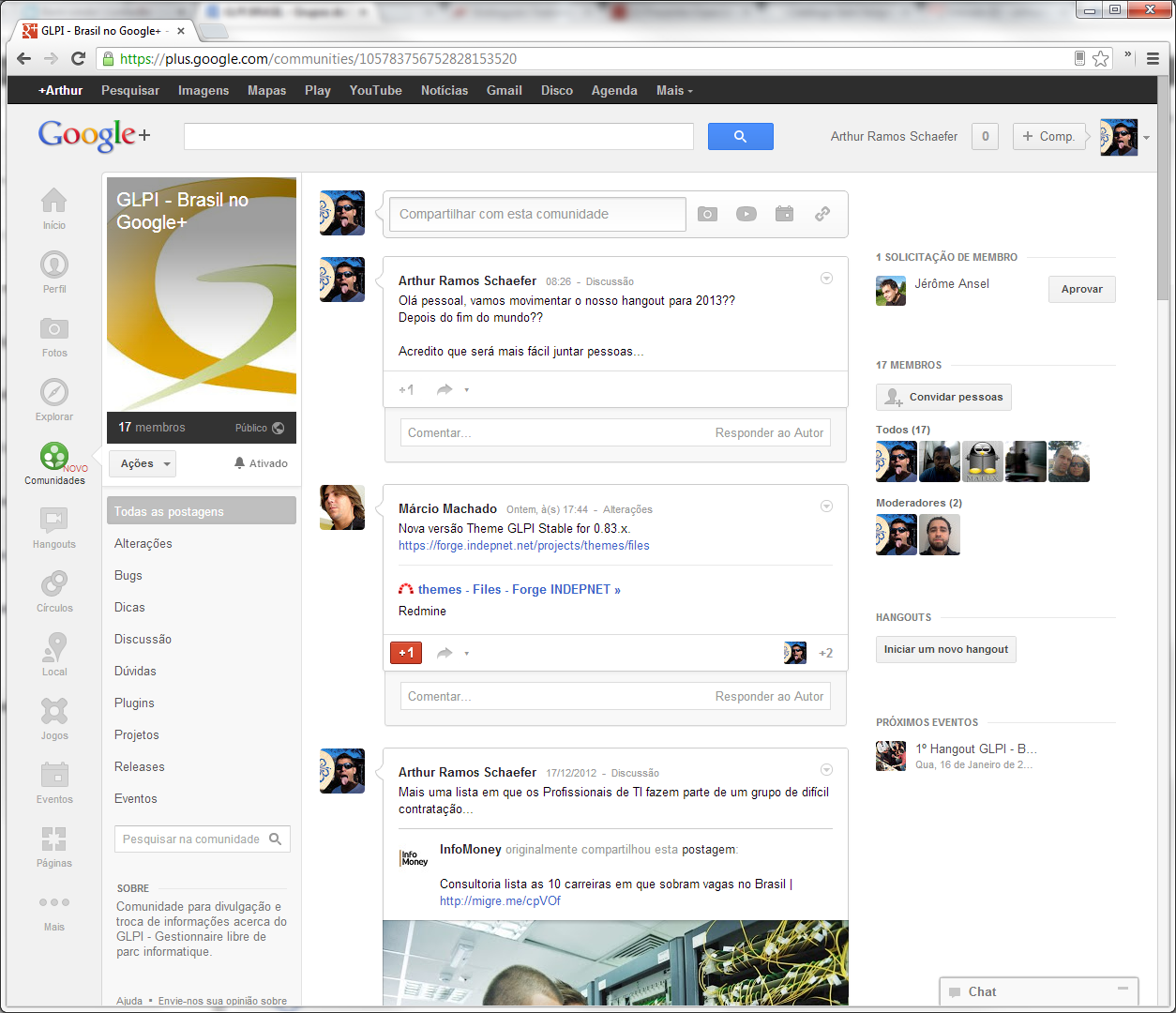Click the Compartilhar com esta comunidade field

coord(537,214)
